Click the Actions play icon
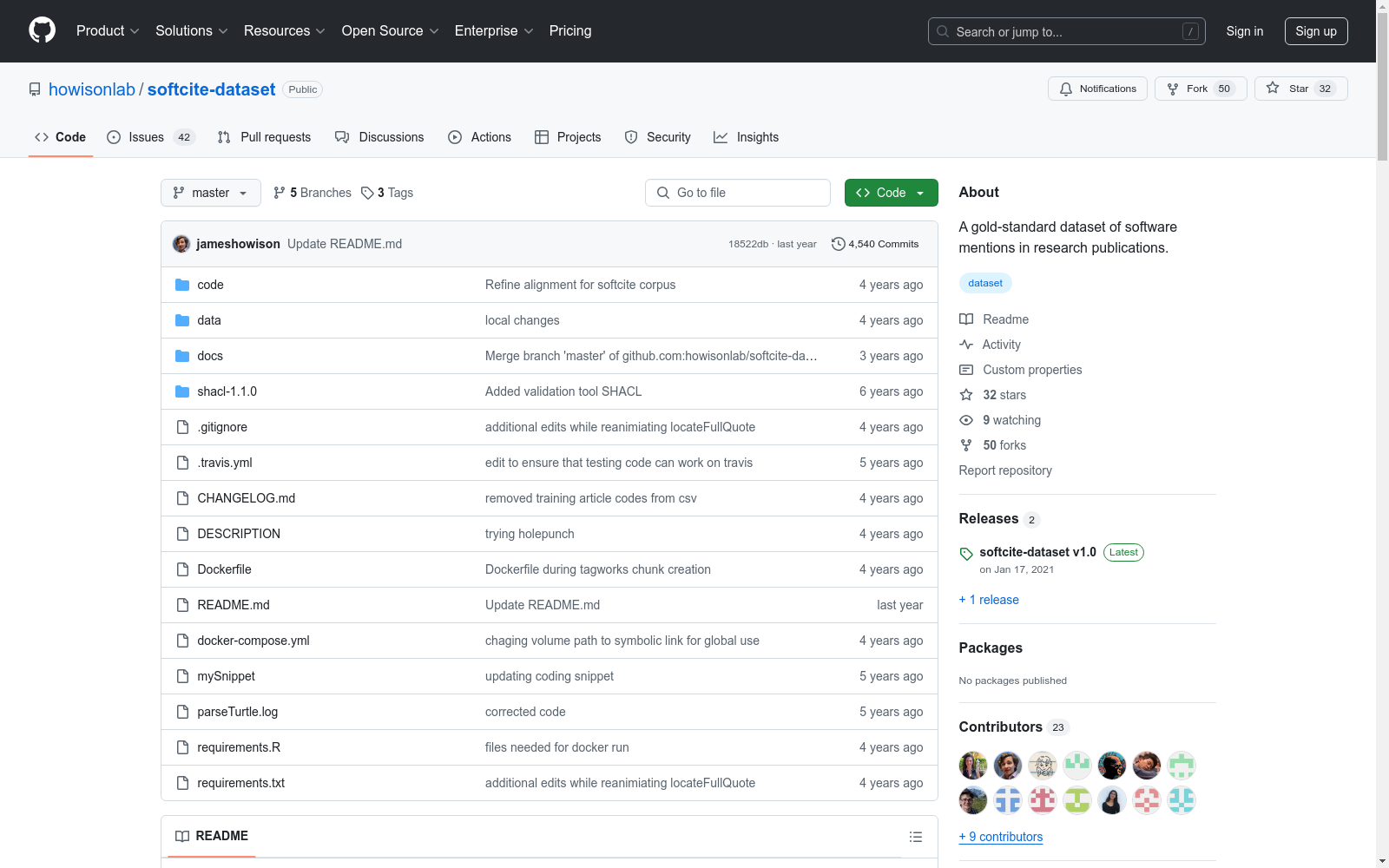This screenshot has height=868, width=1389. [455, 137]
